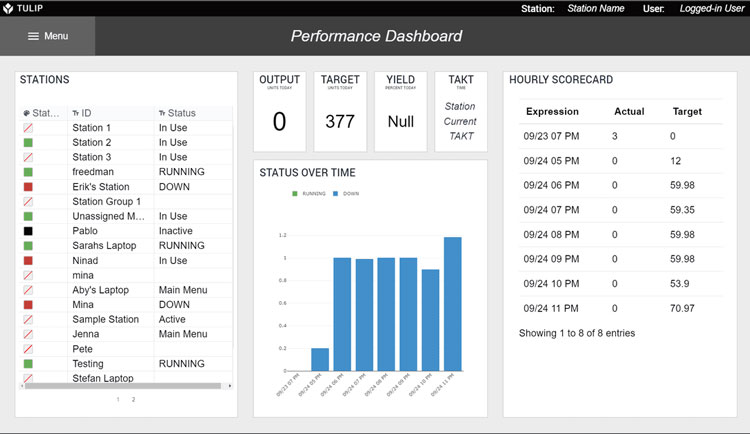Click empty status icon of Sample Station
Screen dimensions: 750x434
(x=28, y=320)
